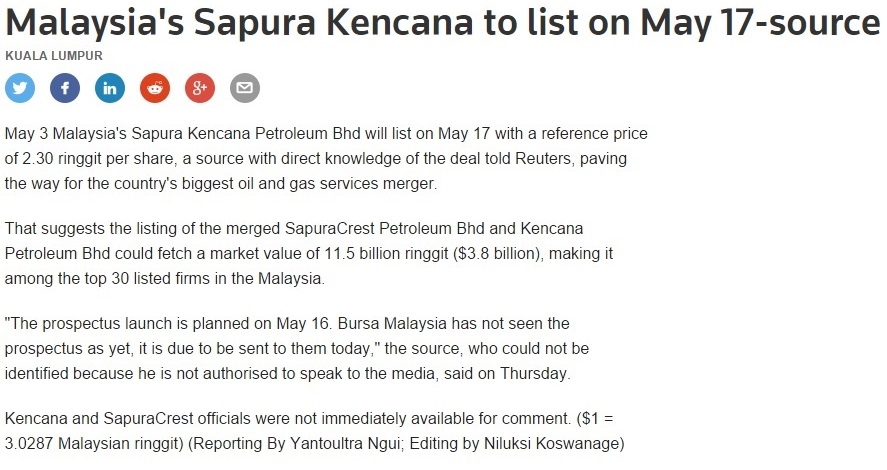
Task: Share the article on Facebook
Action: tap(65, 88)
